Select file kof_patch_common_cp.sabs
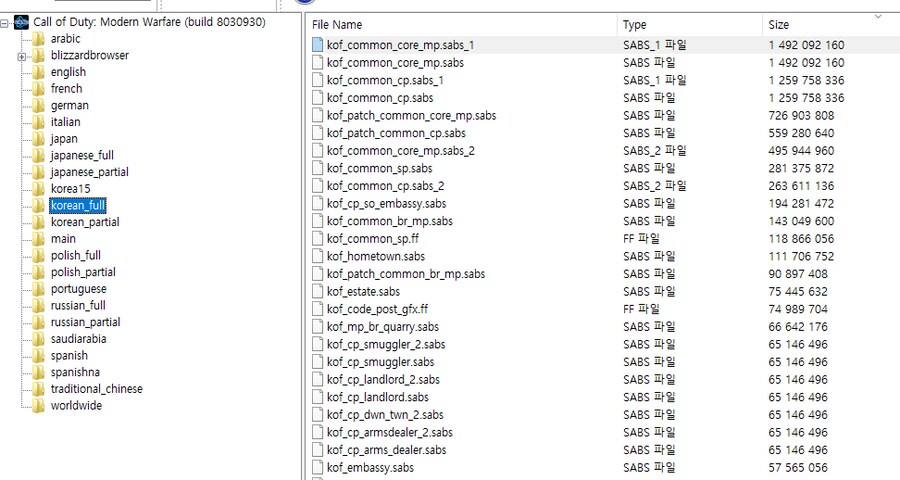Viewport: 900px width, 480px height. coord(396,133)
